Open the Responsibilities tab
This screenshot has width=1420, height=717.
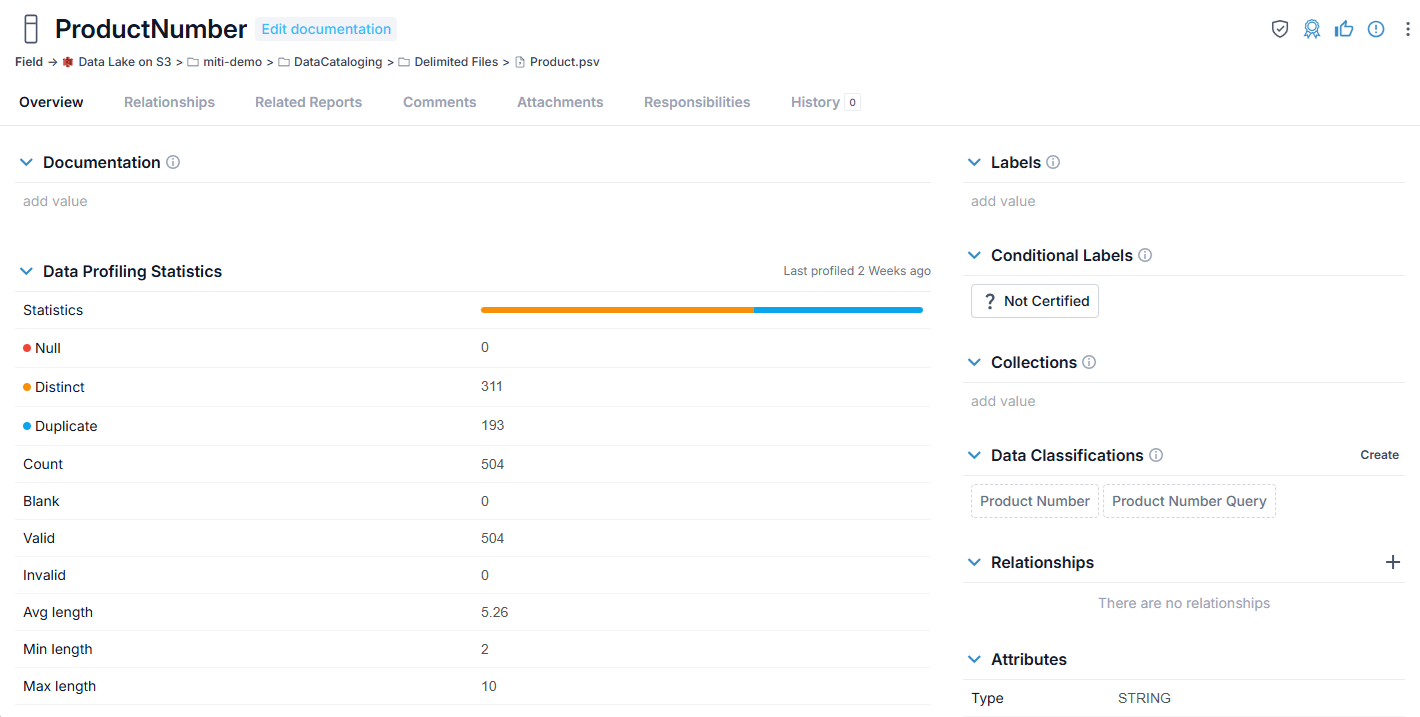click(697, 102)
